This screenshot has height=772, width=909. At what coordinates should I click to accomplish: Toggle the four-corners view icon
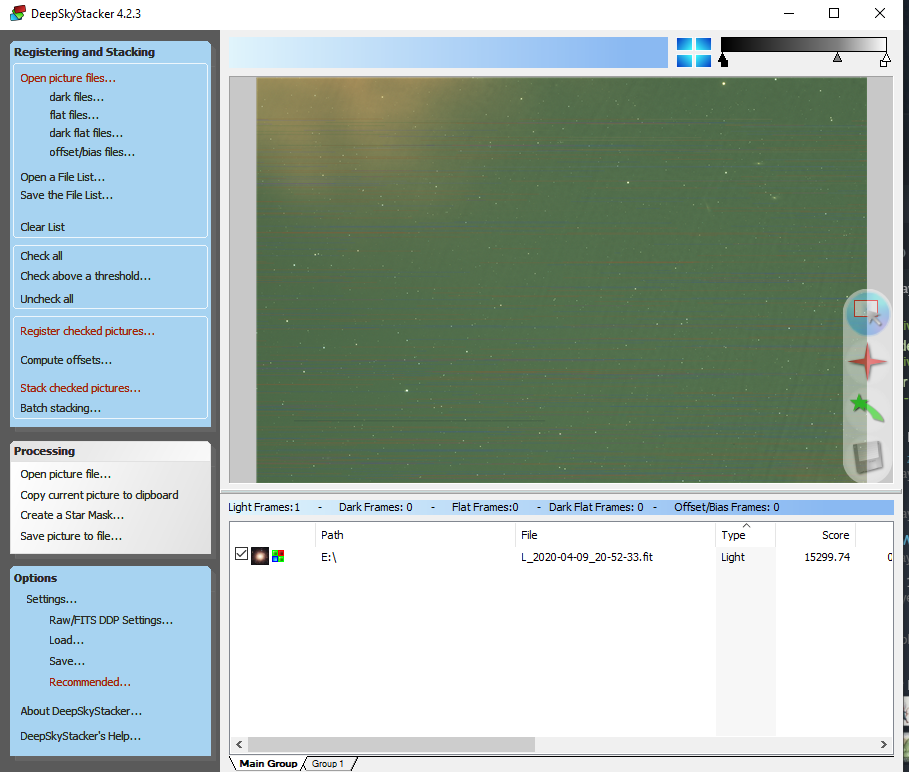pos(693,52)
